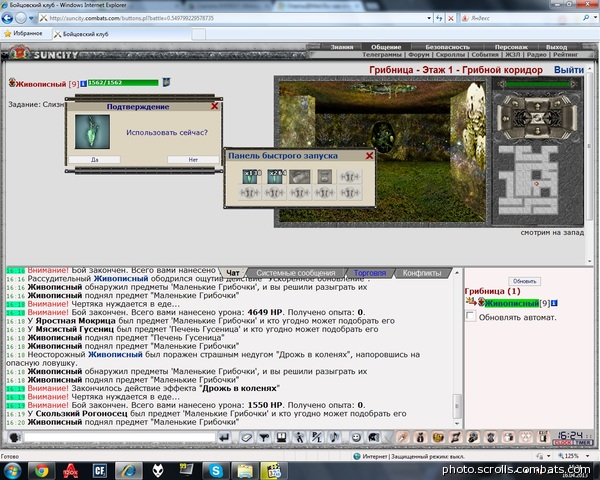Select the grey square item in quick panel
600x480 pixels.
(325, 176)
